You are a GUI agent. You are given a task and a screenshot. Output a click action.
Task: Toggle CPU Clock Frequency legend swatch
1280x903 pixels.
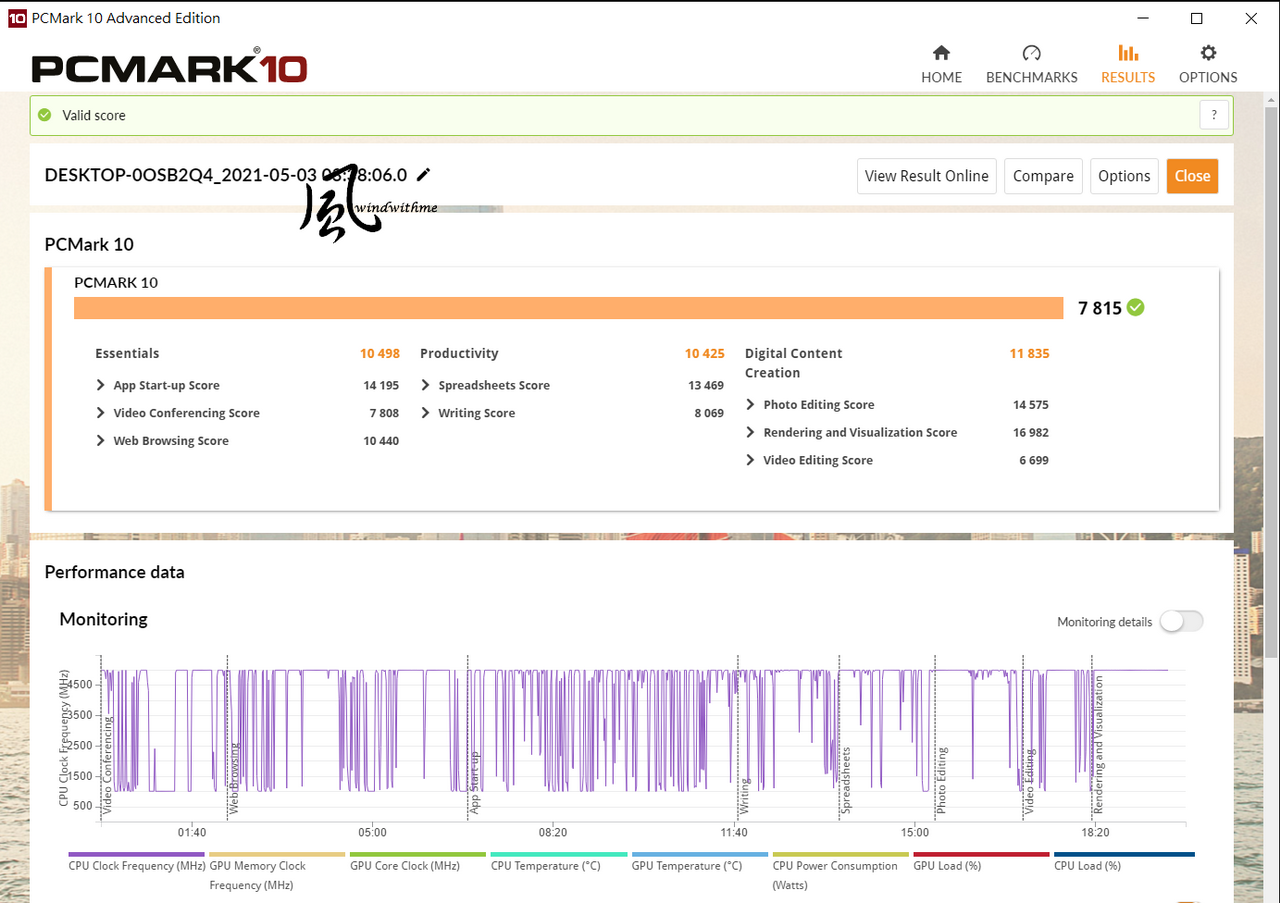[136, 855]
